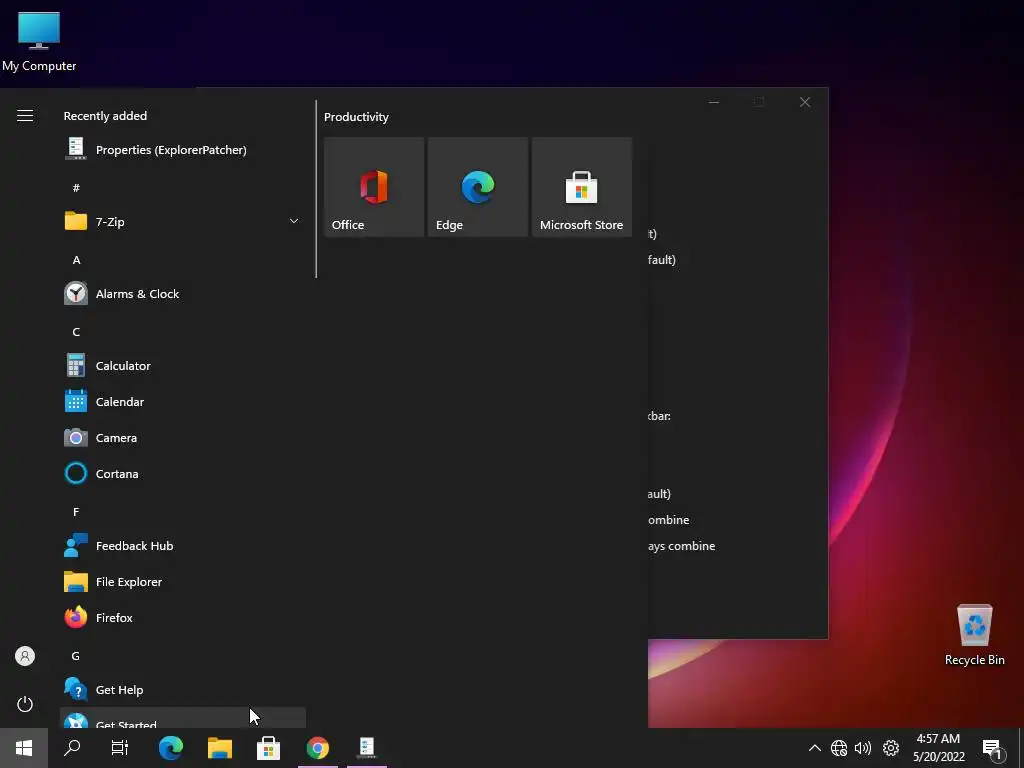
Task: Open the Edge tile in Productivity
Action: click(478, 187)
